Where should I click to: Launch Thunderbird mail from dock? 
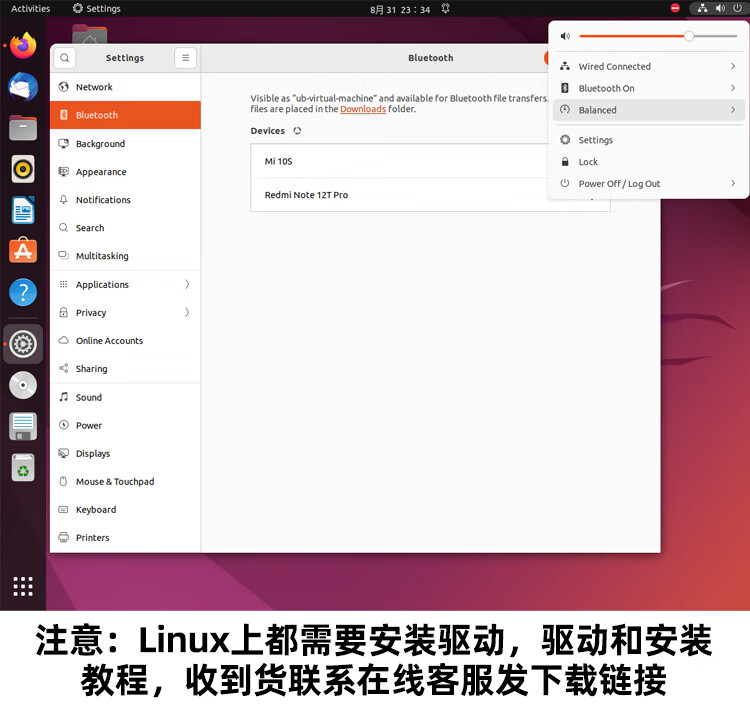point(23,87)
